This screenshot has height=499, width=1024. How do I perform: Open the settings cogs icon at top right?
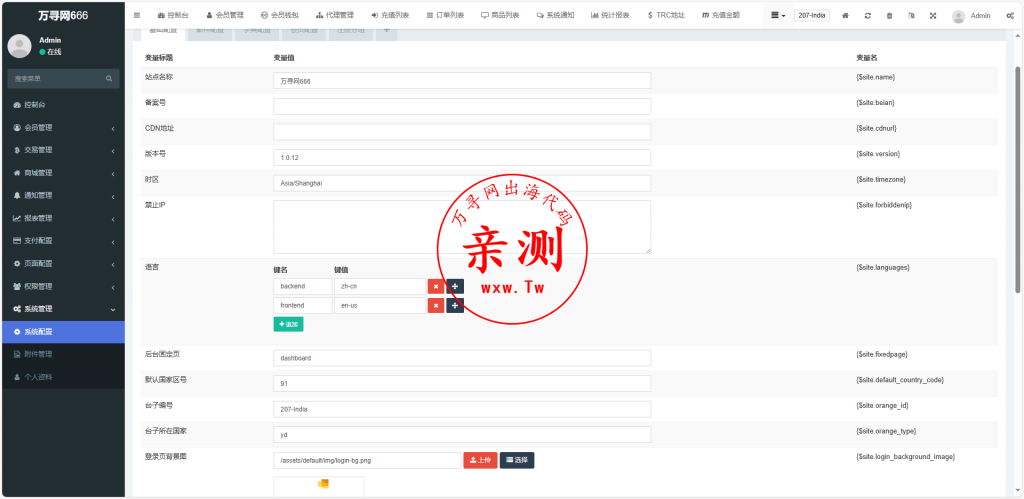1010,16
